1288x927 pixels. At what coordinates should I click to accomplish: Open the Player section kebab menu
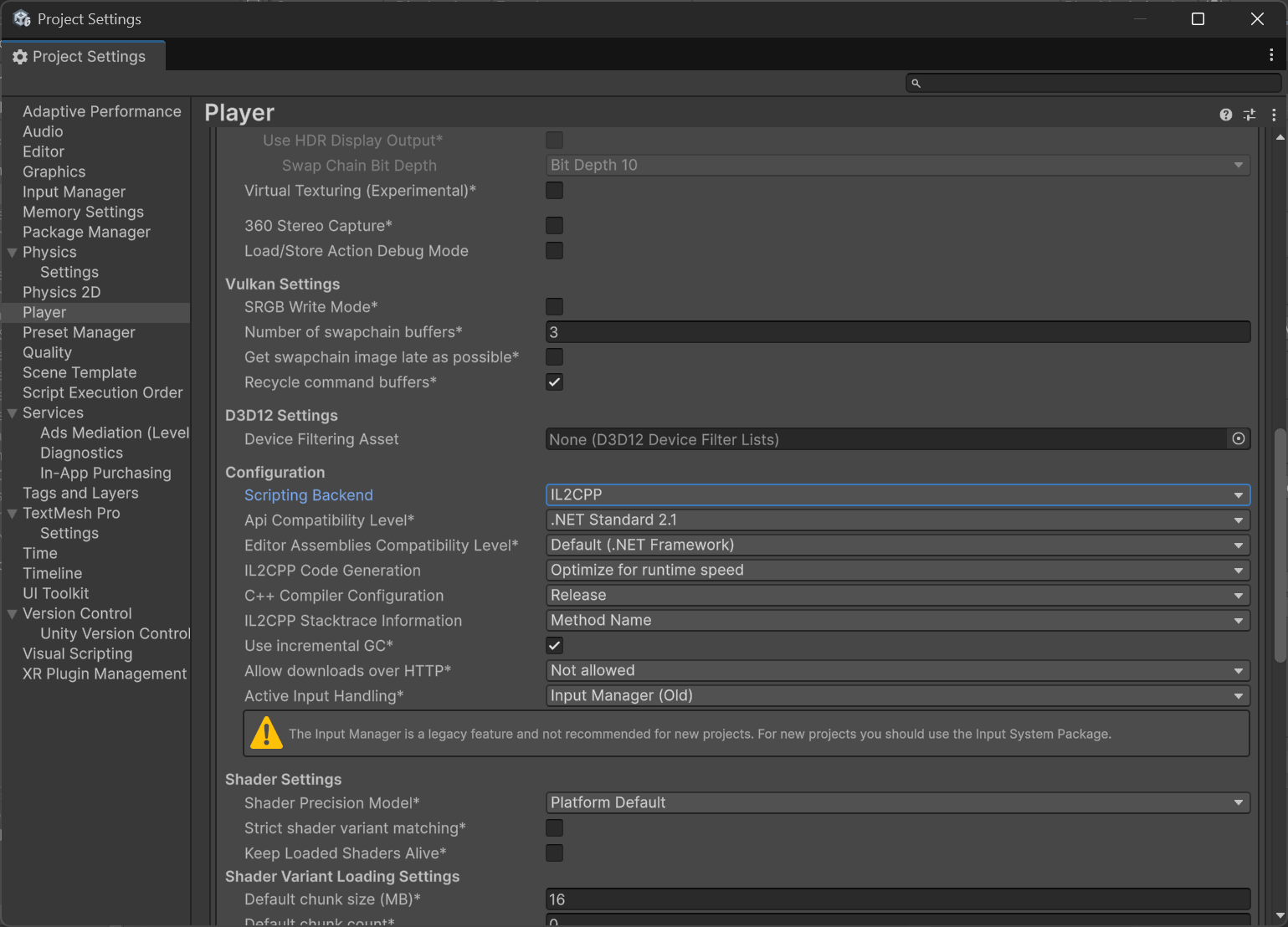pos(1274,115)
